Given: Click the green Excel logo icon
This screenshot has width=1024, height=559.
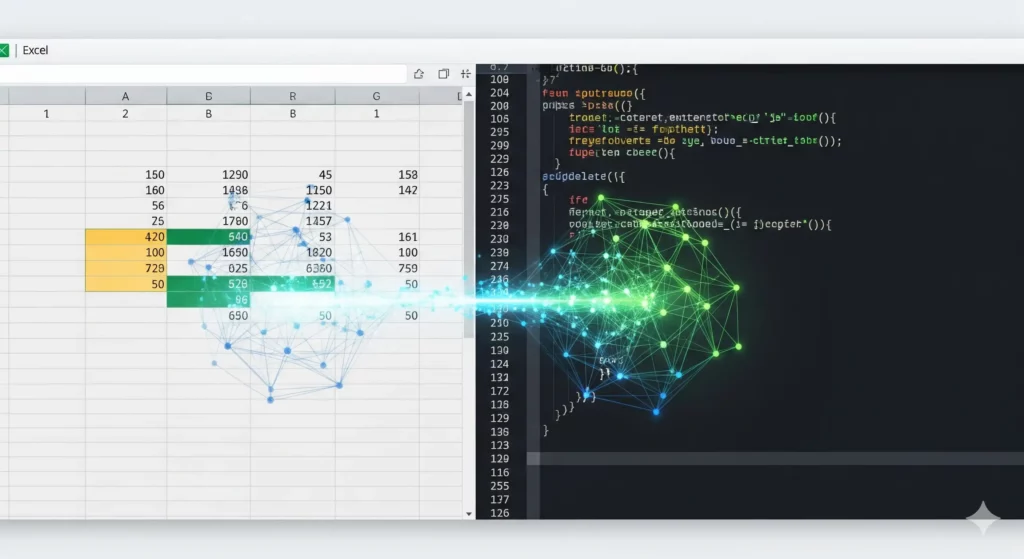Looking at the screenshot, I should 3,50.
